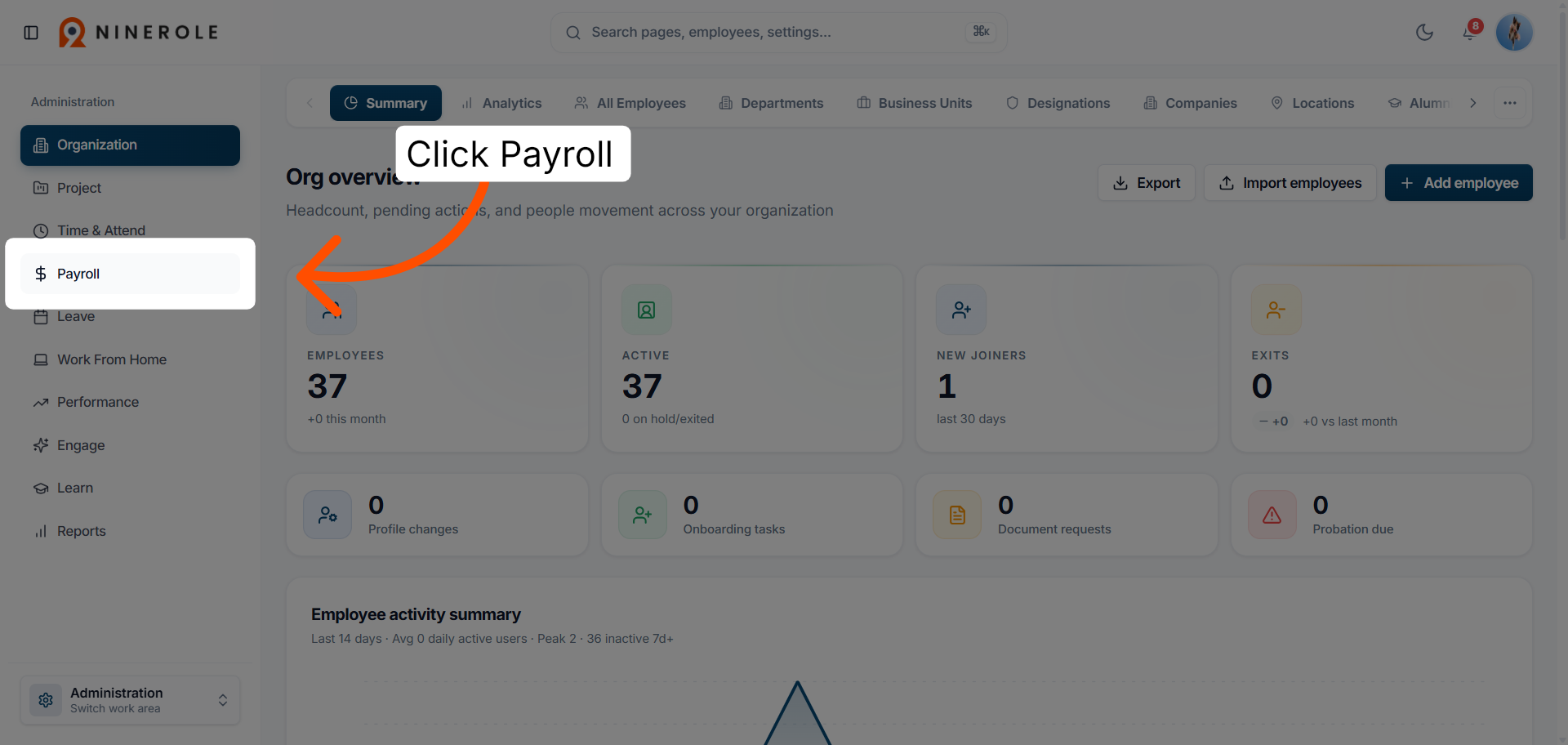Switch to the Companies tab
Image resolution: width=1568 pixels, height=745 pixels.
[1190, 103]
